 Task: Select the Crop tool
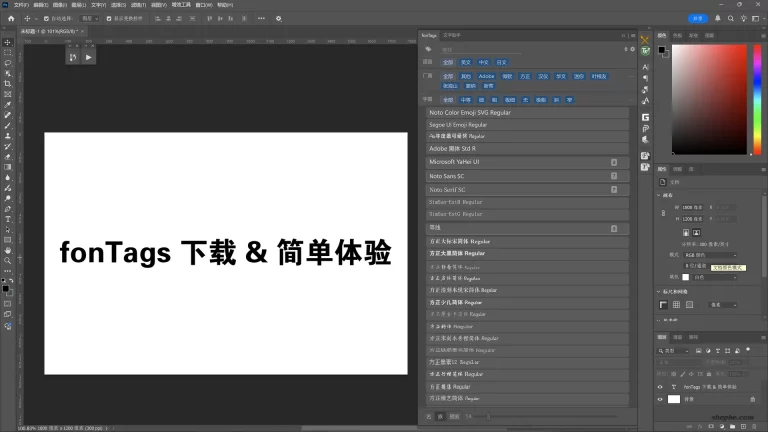click(x=7, y=83)
